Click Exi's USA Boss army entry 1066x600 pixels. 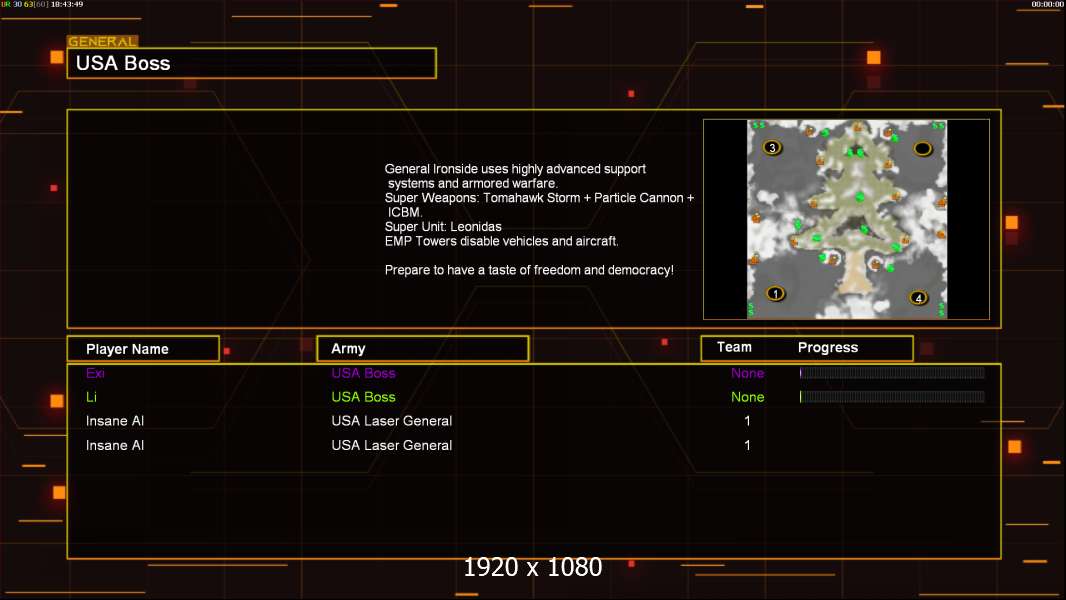pos(363,373)
